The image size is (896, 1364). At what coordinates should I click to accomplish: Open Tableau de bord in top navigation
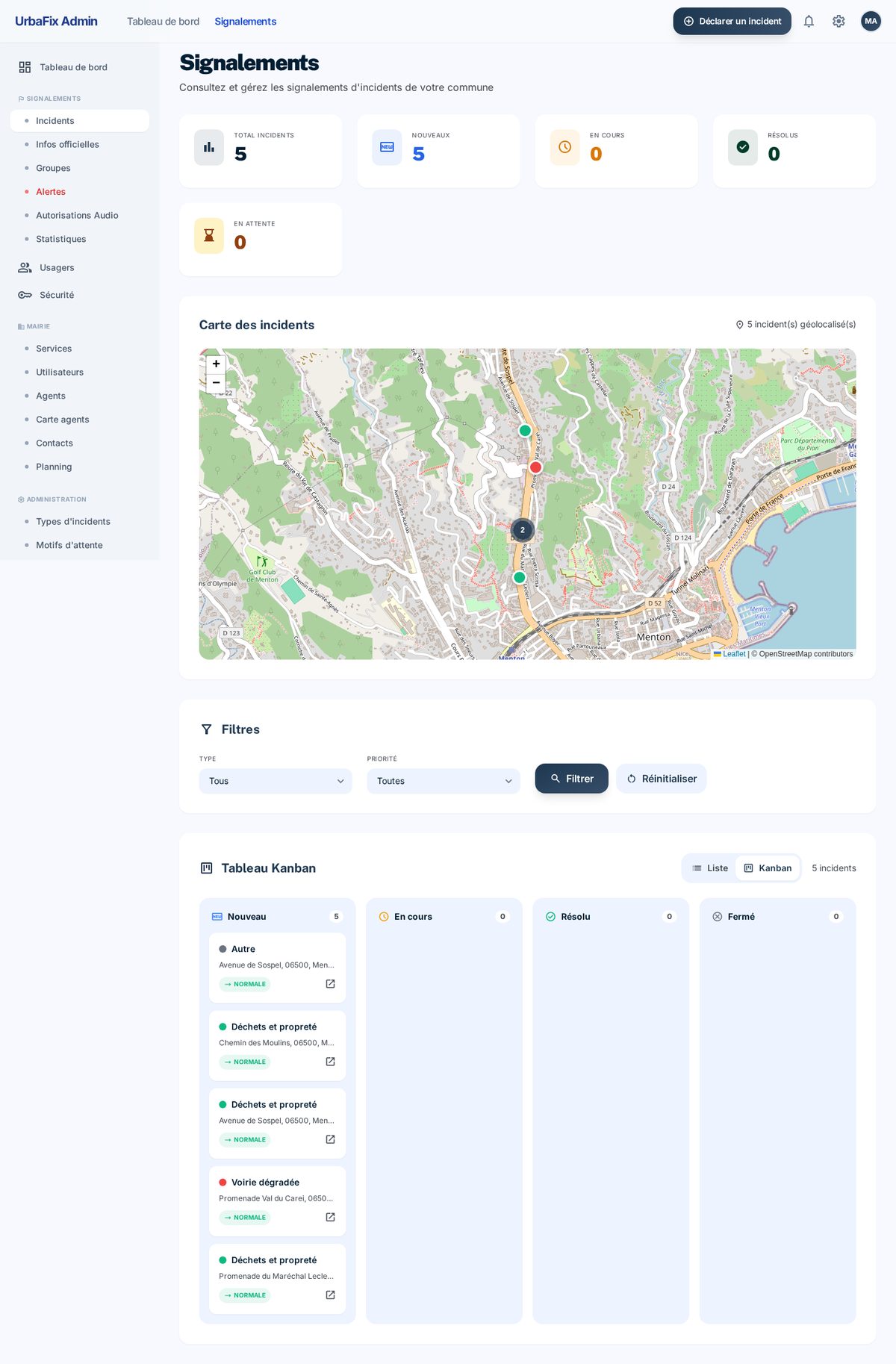[x=163, y=22]
